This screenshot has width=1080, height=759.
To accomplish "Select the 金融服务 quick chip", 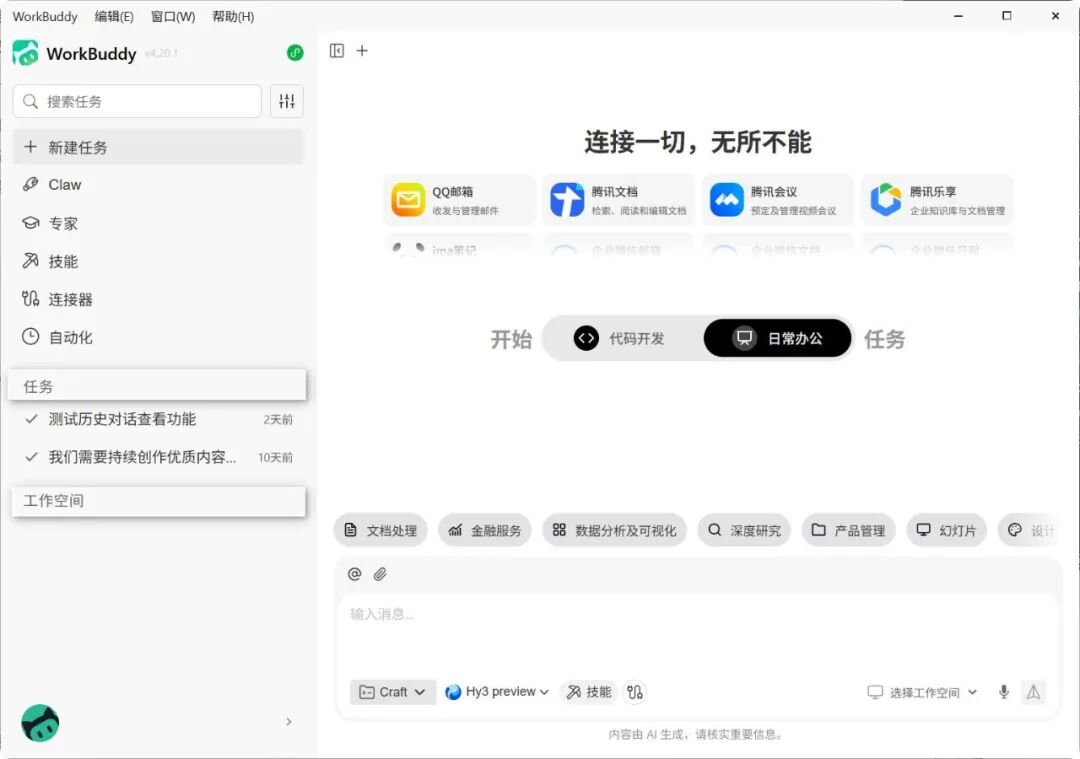I will [485, 530].
